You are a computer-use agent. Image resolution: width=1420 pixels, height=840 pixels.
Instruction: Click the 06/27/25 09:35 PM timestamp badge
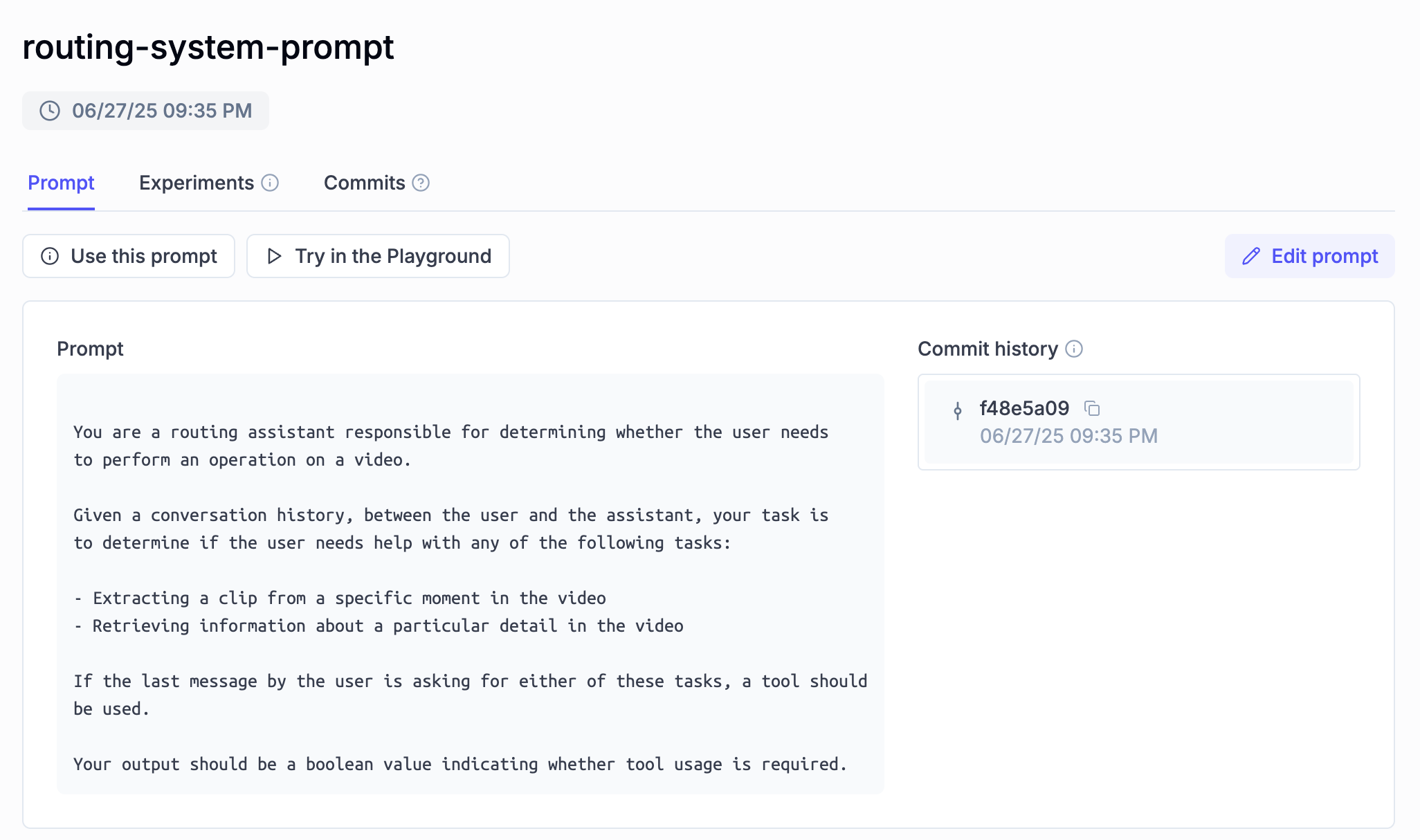[x=145, y=111]
